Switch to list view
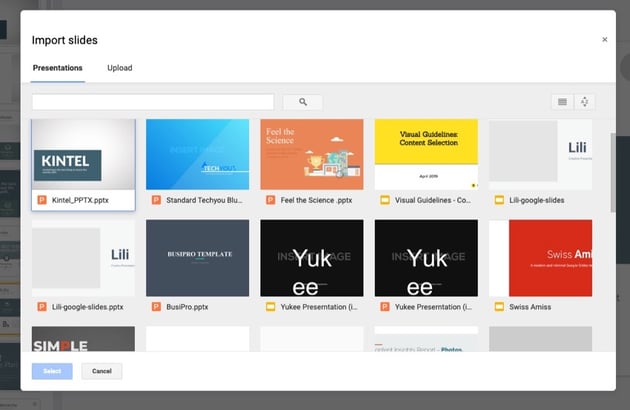This screenshot has width=630, height=410. [x=562, y=102]
